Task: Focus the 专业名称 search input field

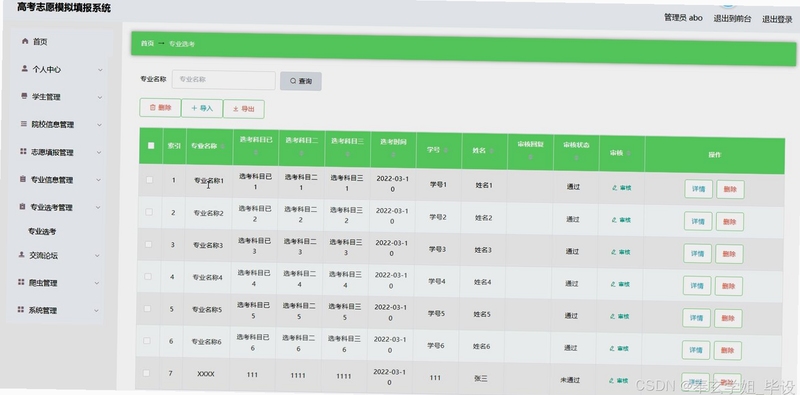Action: pyautogui.click(x=223, y=80)
